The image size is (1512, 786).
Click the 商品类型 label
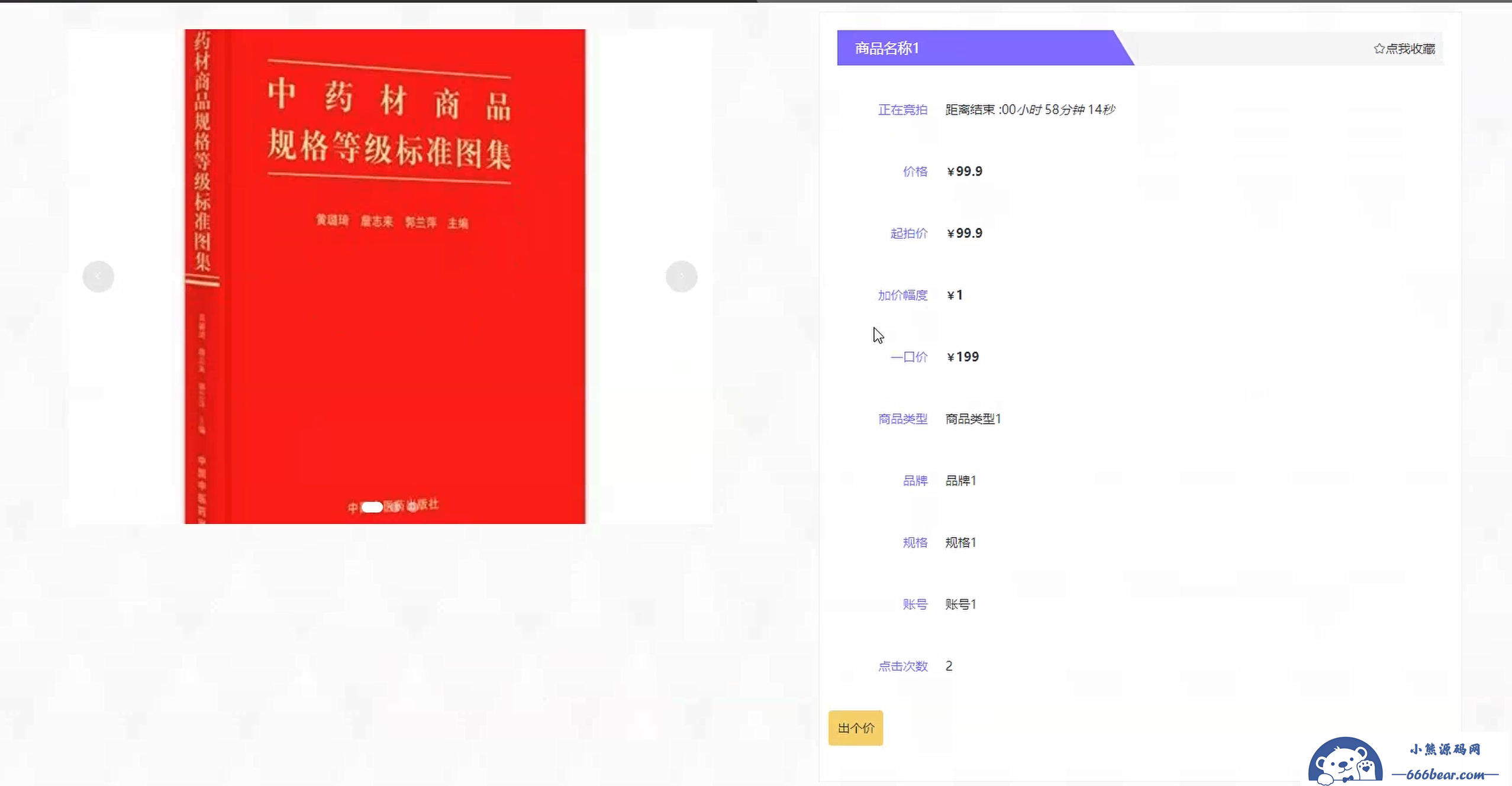click(x=902, y=419)
